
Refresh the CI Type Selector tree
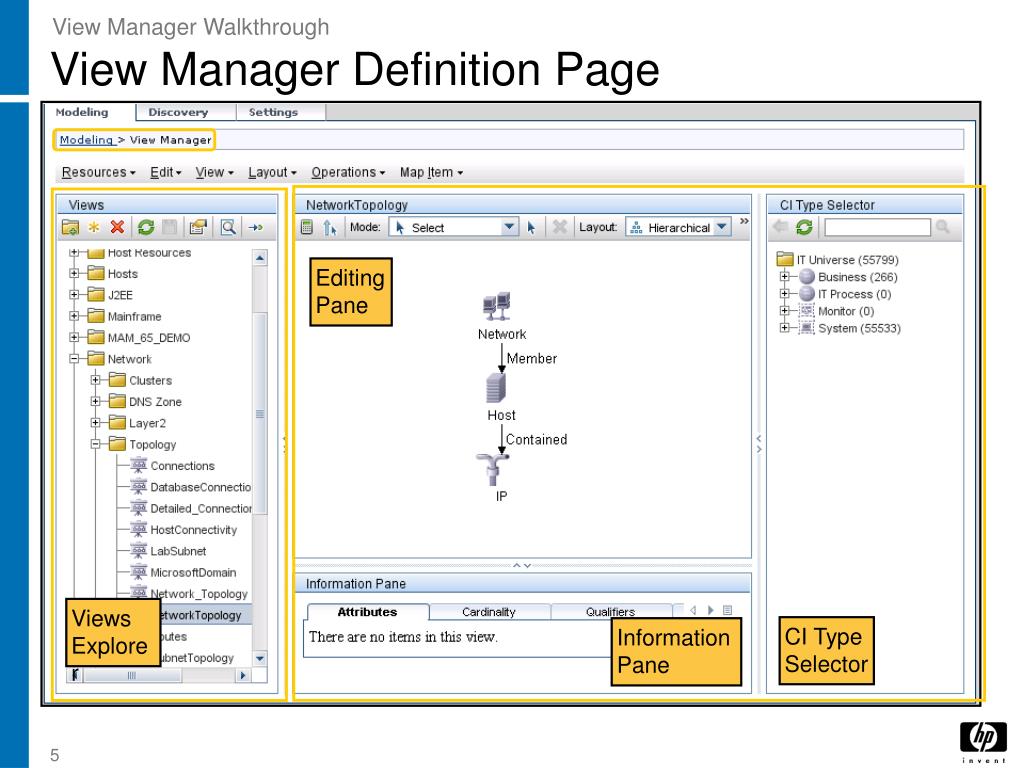coord(805,227)
